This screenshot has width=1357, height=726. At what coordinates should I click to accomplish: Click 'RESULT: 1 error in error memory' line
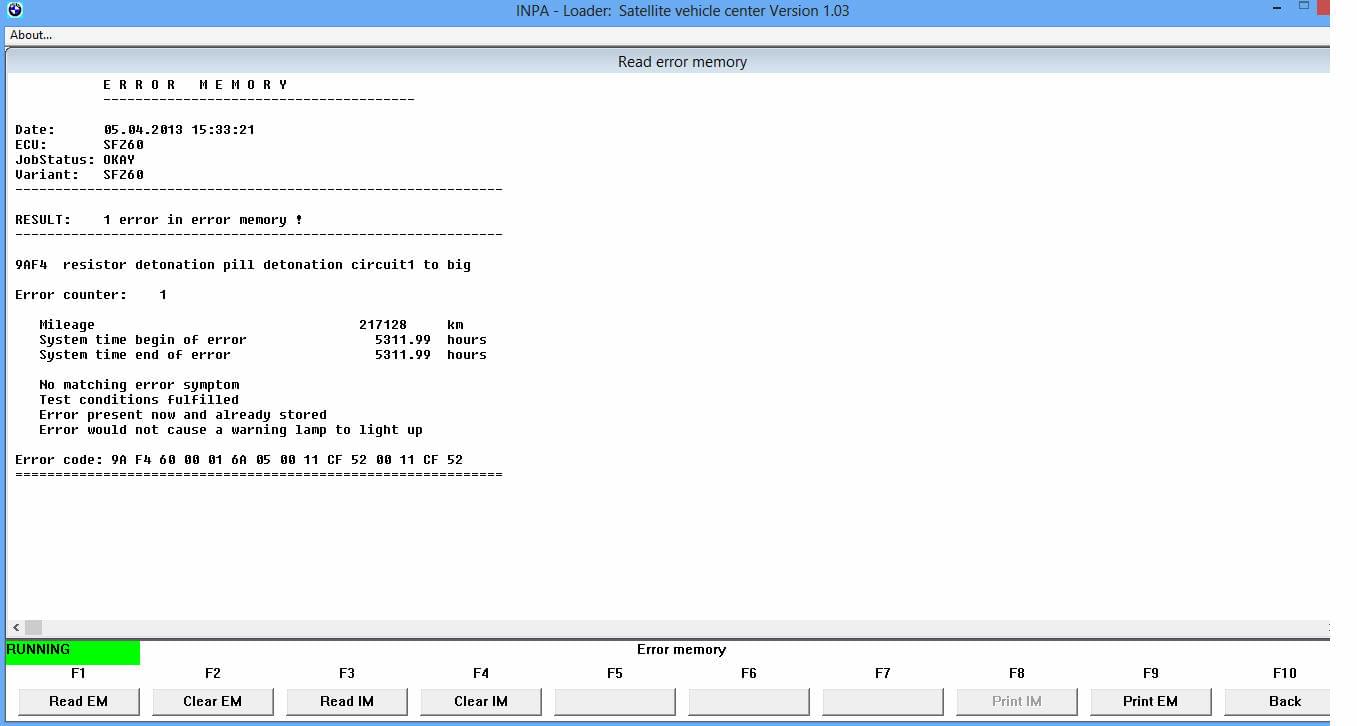[159, 220]
